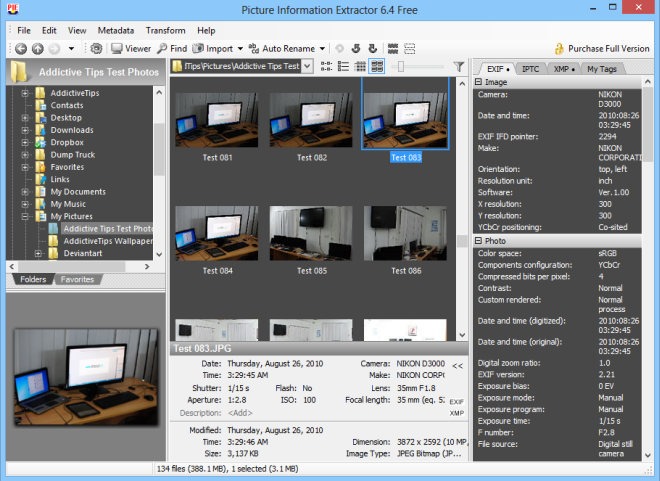This screenshot has width=660, height=481.
Task: Rotate image clockwise using toolbar icon
Action: pos(373,48)
